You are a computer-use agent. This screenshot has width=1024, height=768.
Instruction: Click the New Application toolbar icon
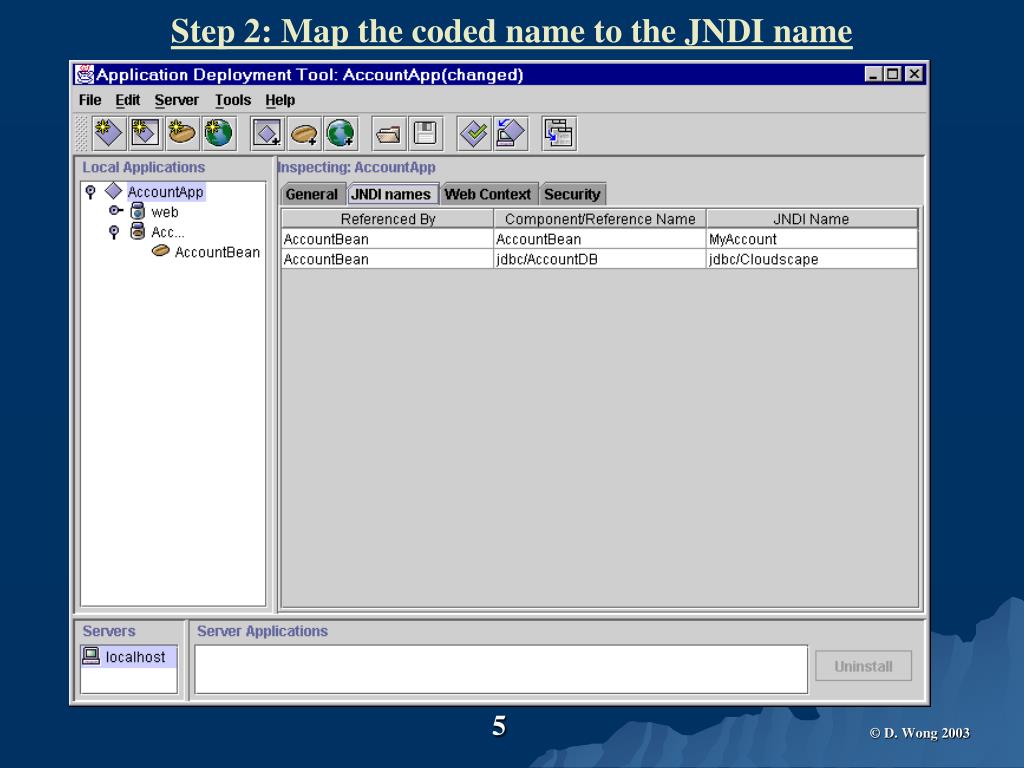[108, 132]
